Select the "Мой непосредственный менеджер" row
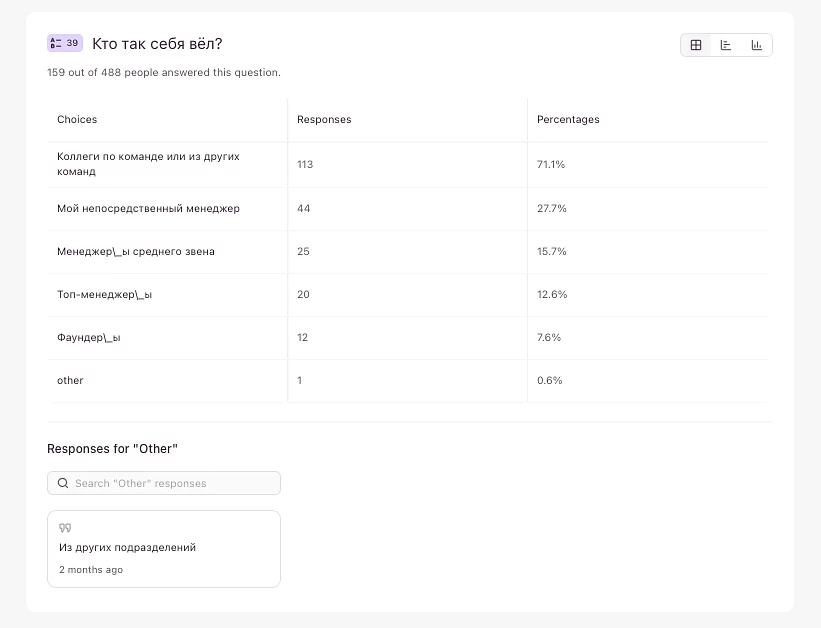This screenshot has width=821, height=628. (x=148, y=208)
